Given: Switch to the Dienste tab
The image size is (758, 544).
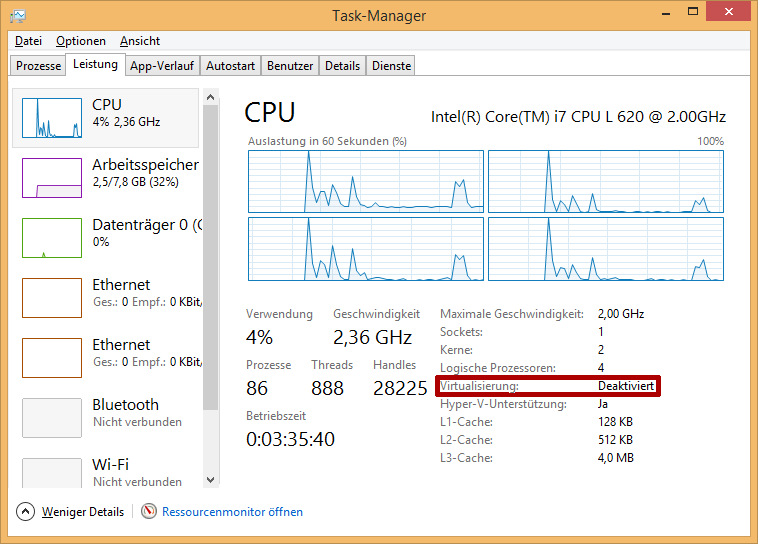Looking at the screenshot, I should click(391, 66).
